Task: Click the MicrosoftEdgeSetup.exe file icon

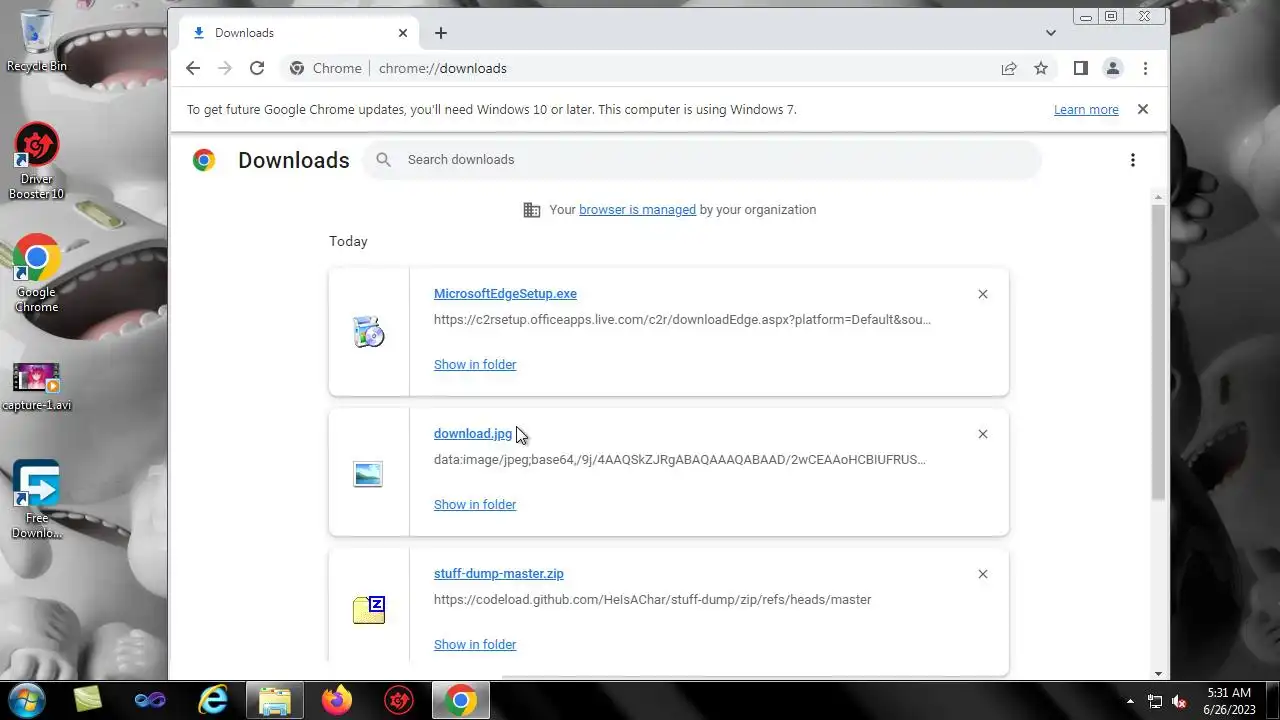Action: coord(369,332)
